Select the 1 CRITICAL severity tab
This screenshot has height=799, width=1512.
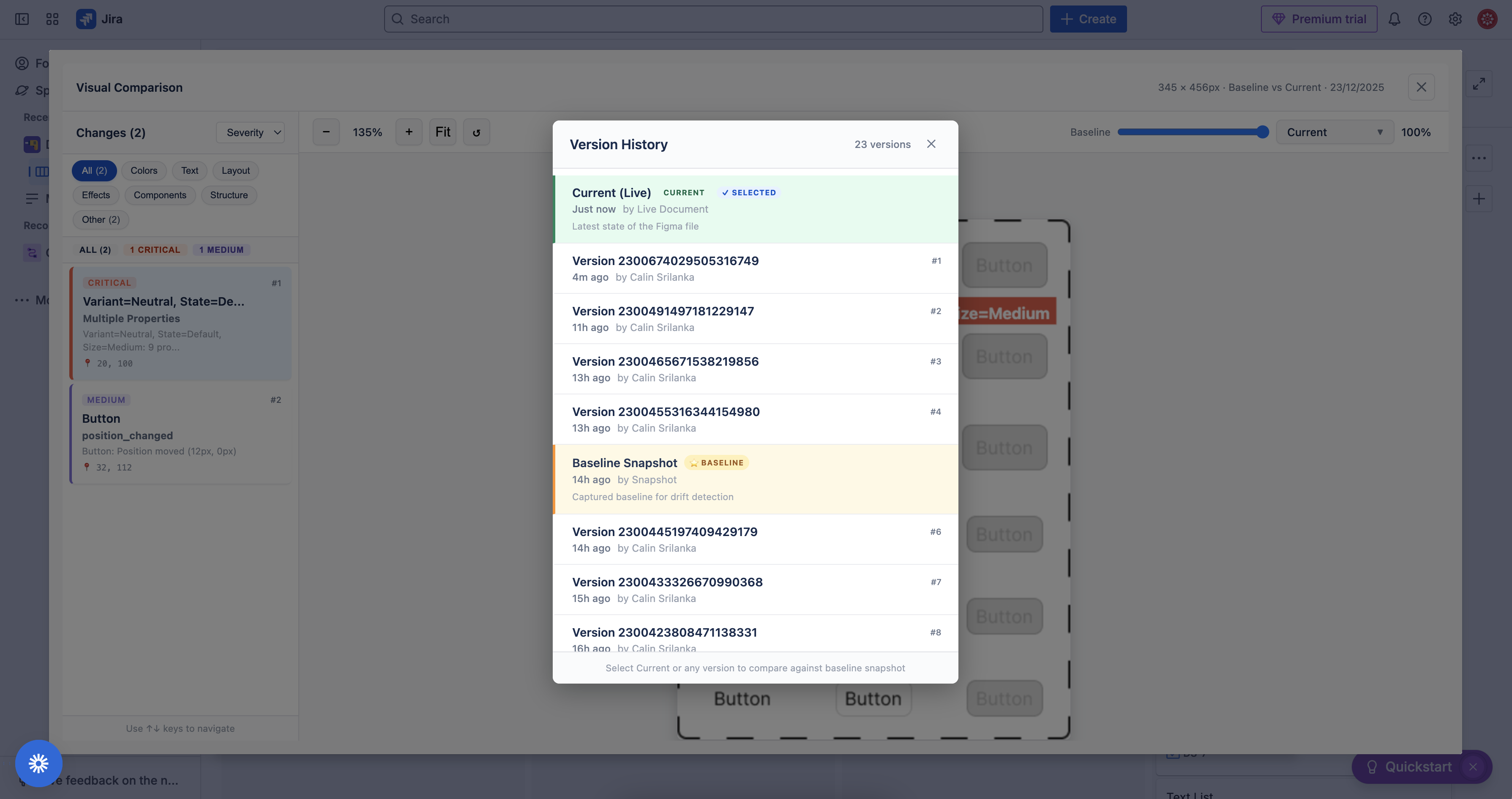(x=155, y=249)
